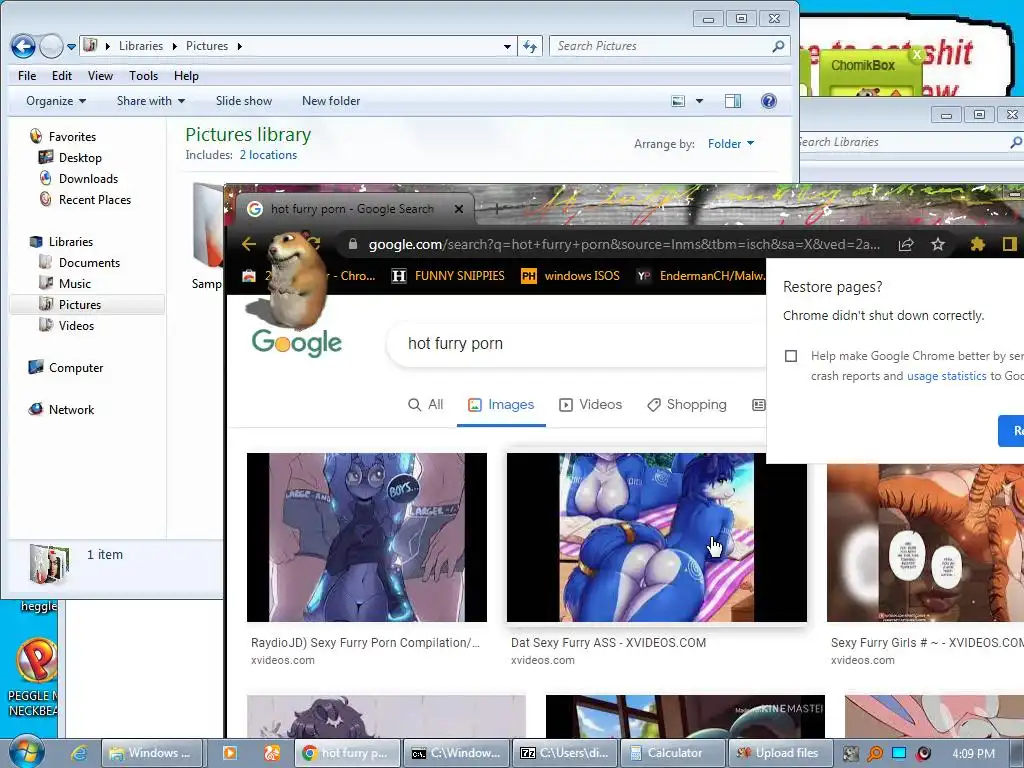Click the PEGGLE desktop shortcut icon
This screenshot has width=1024, height=768.
pyautogui.click(x=36, y=661)
